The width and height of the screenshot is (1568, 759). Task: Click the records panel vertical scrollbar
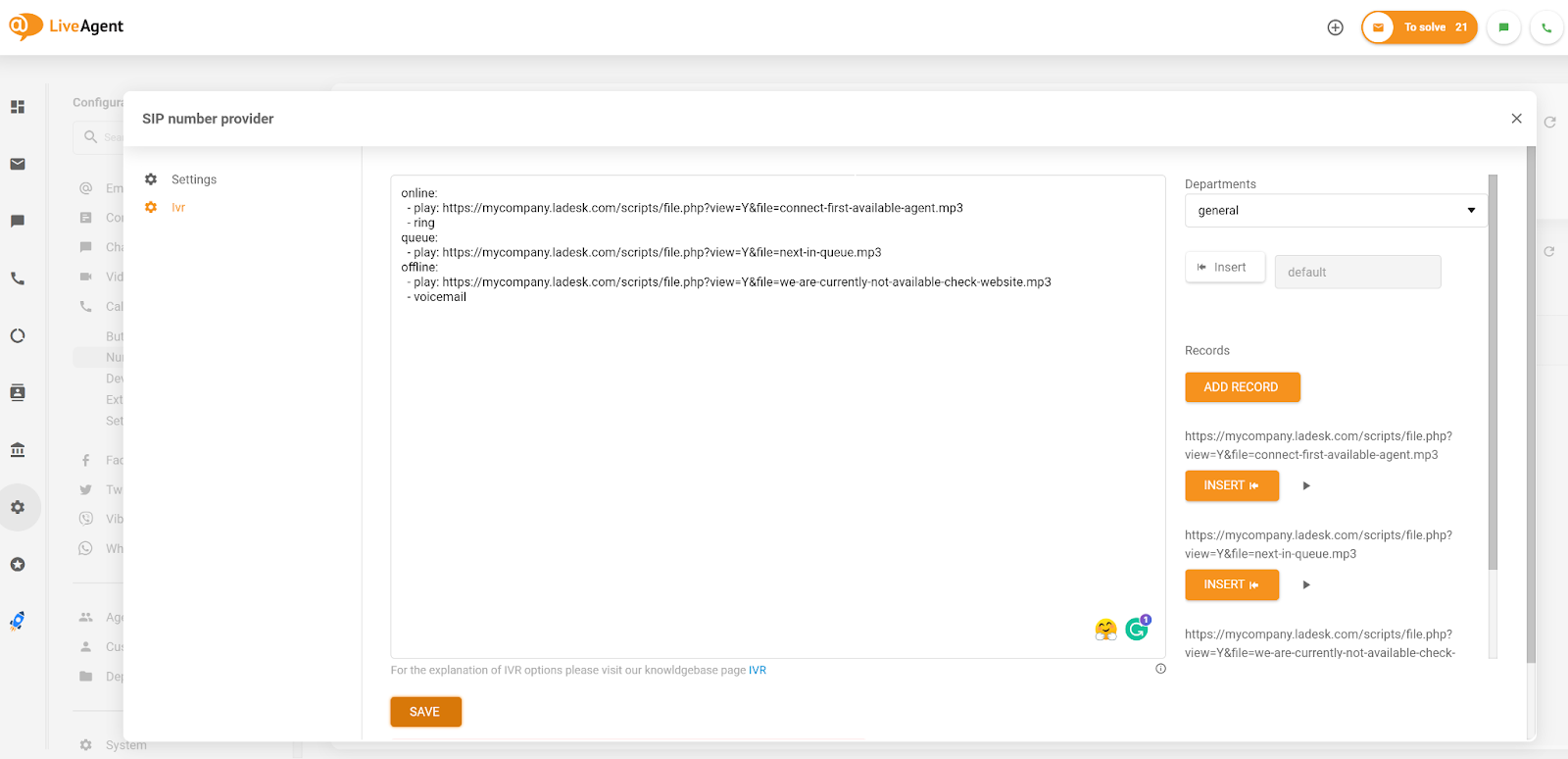click(x=1493, y=373)
